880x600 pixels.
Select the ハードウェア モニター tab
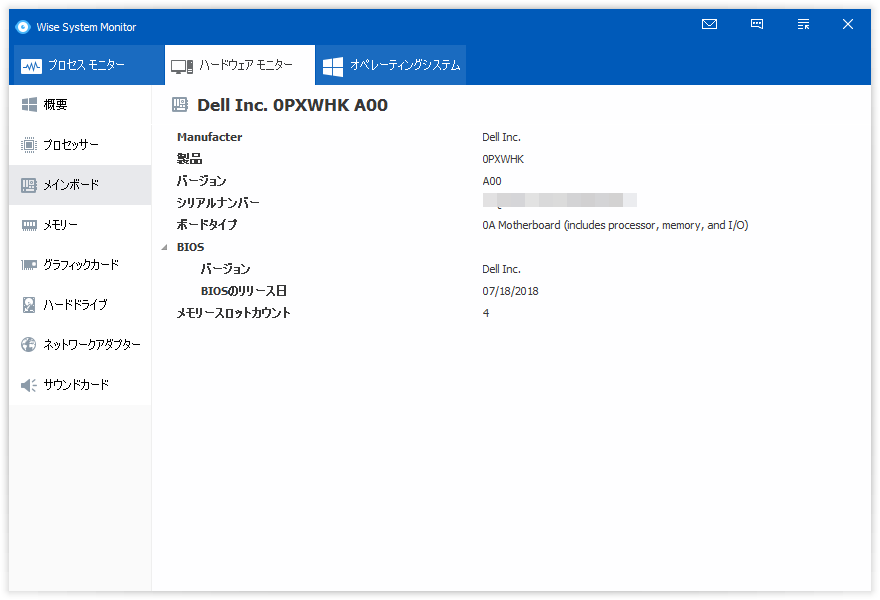point(240,65)
